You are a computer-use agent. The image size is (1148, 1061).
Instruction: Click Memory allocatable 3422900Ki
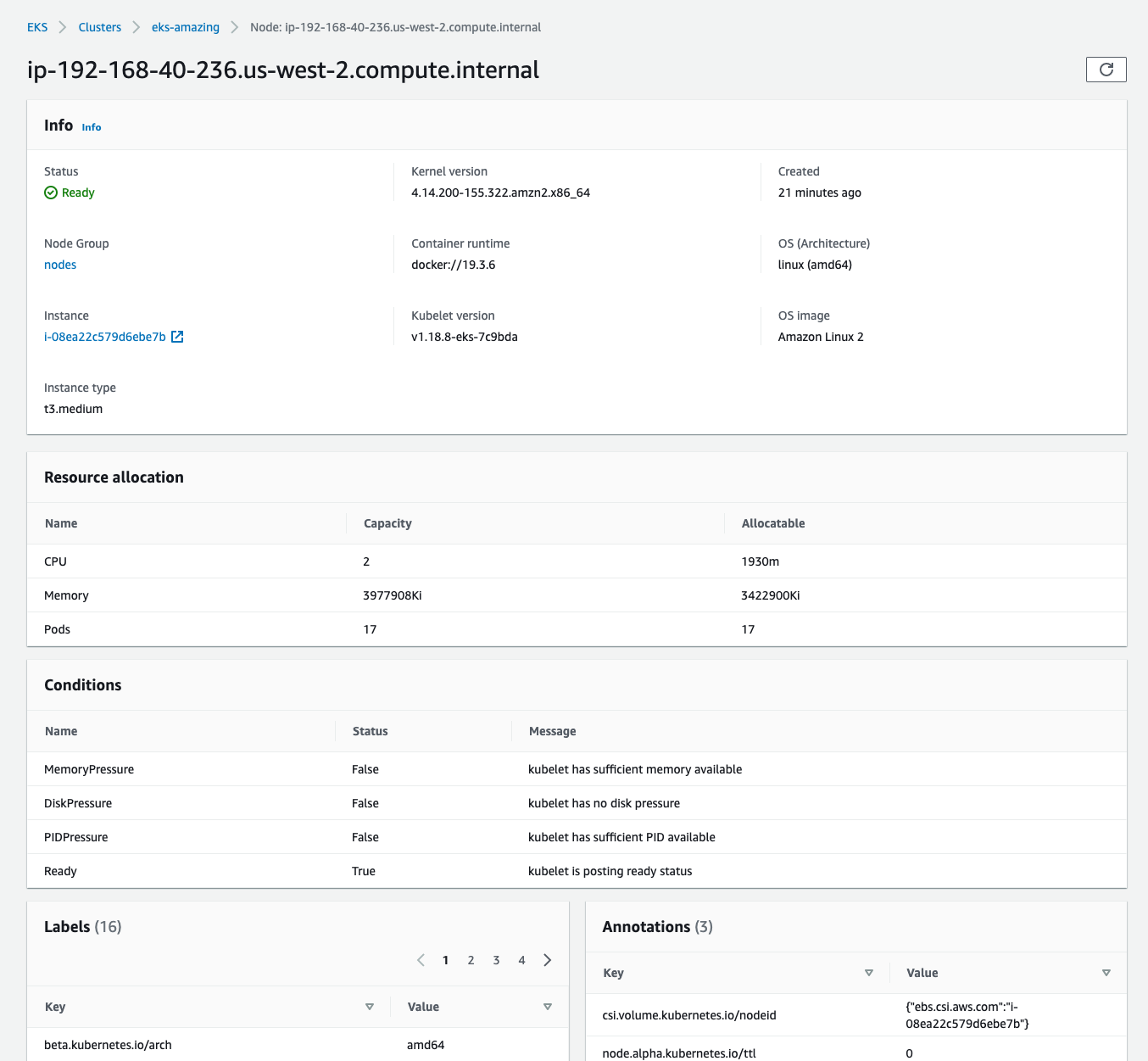click(x=771, y=595)
